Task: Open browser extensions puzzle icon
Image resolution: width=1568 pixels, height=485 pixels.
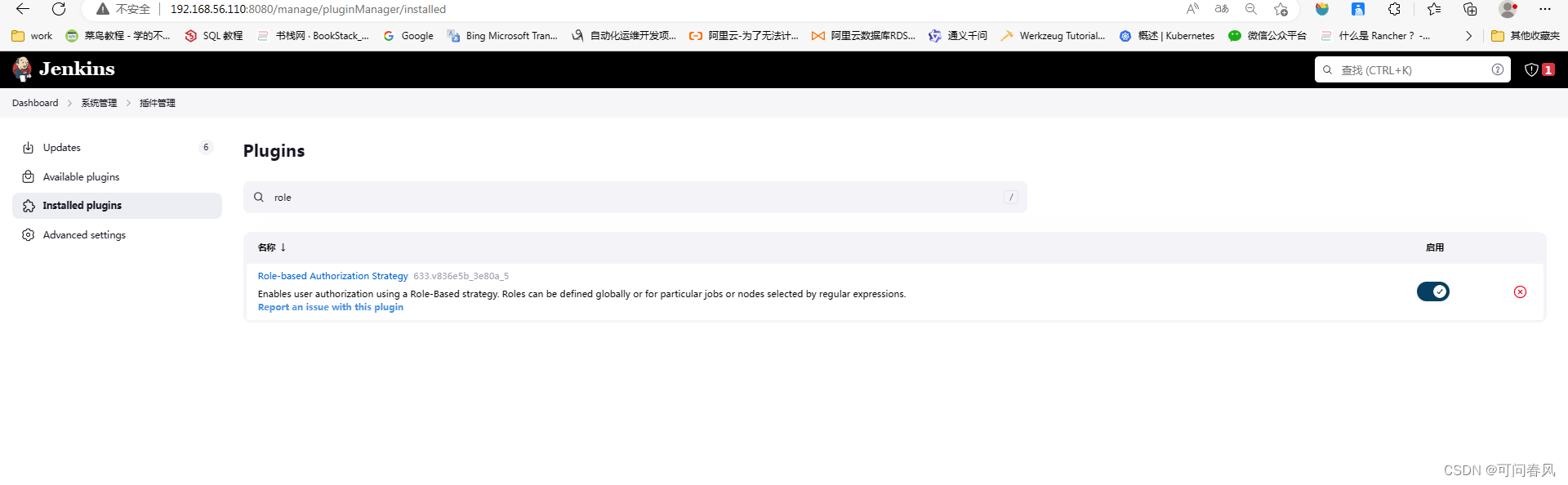Action: click(x=1394, y=9)
